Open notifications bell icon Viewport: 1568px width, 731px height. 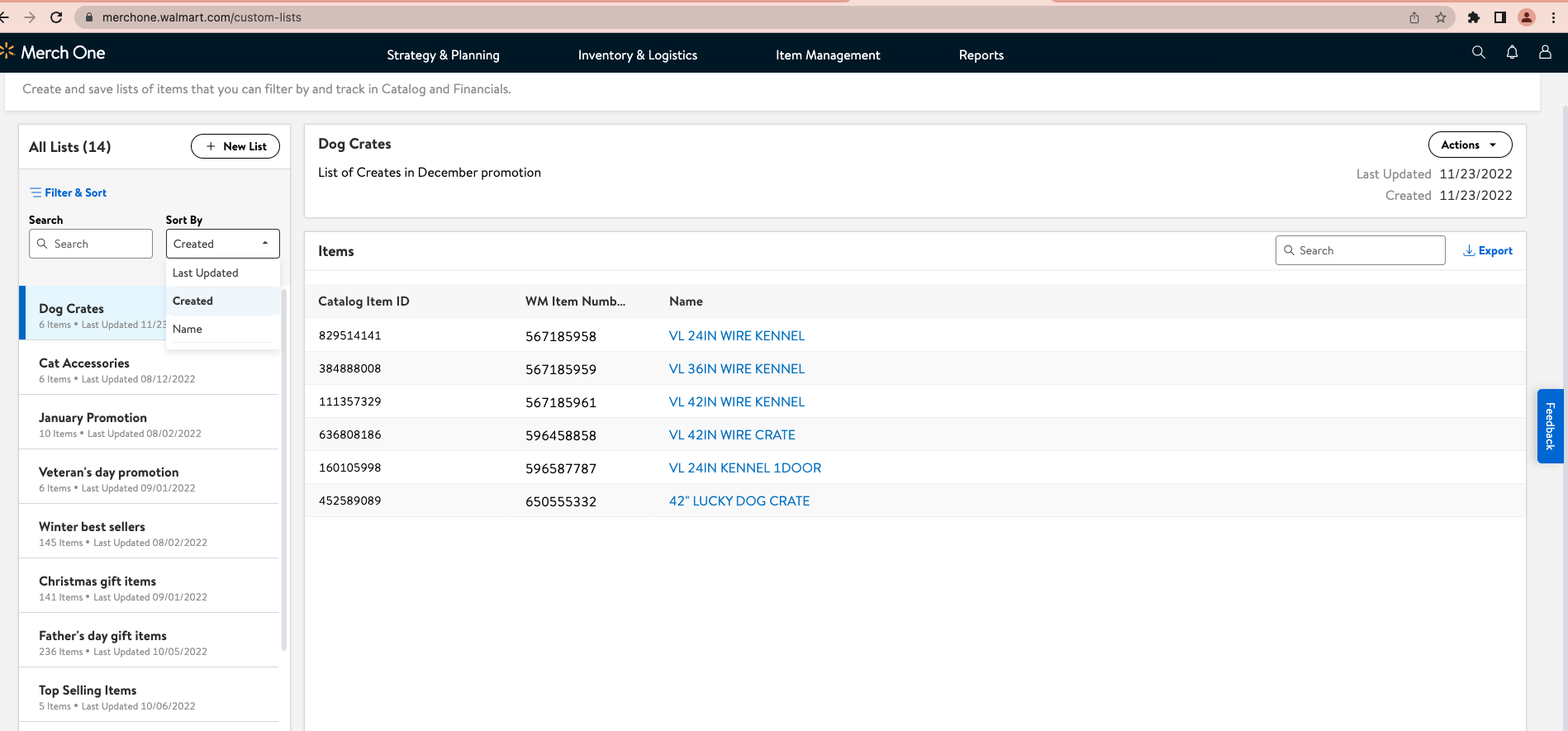point(1512,53)
